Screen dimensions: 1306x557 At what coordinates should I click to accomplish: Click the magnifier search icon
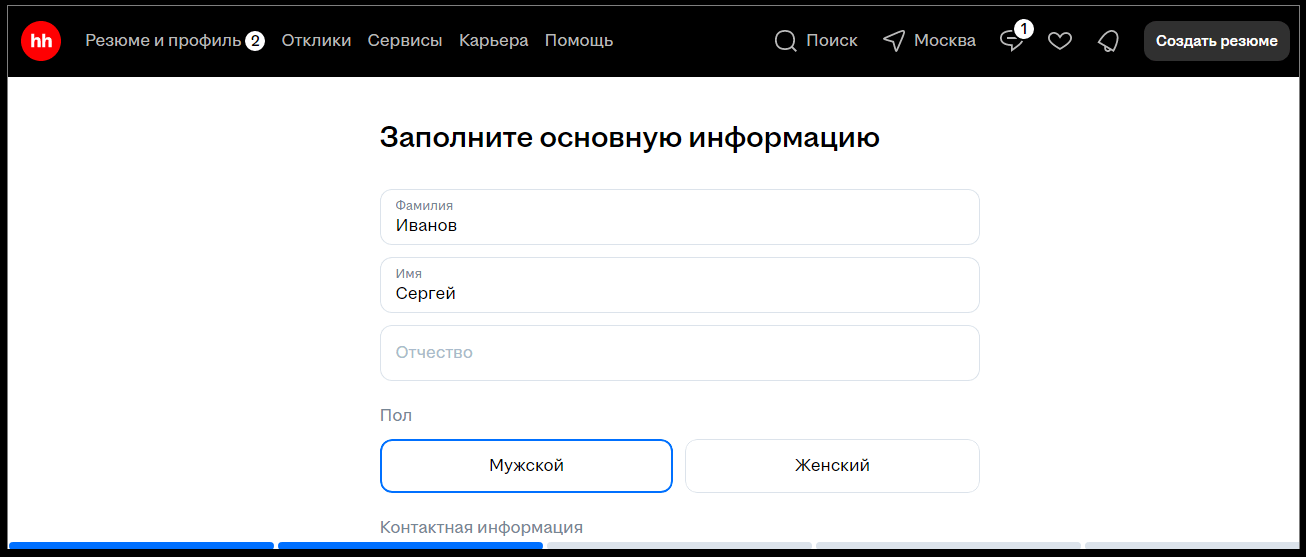786,41
